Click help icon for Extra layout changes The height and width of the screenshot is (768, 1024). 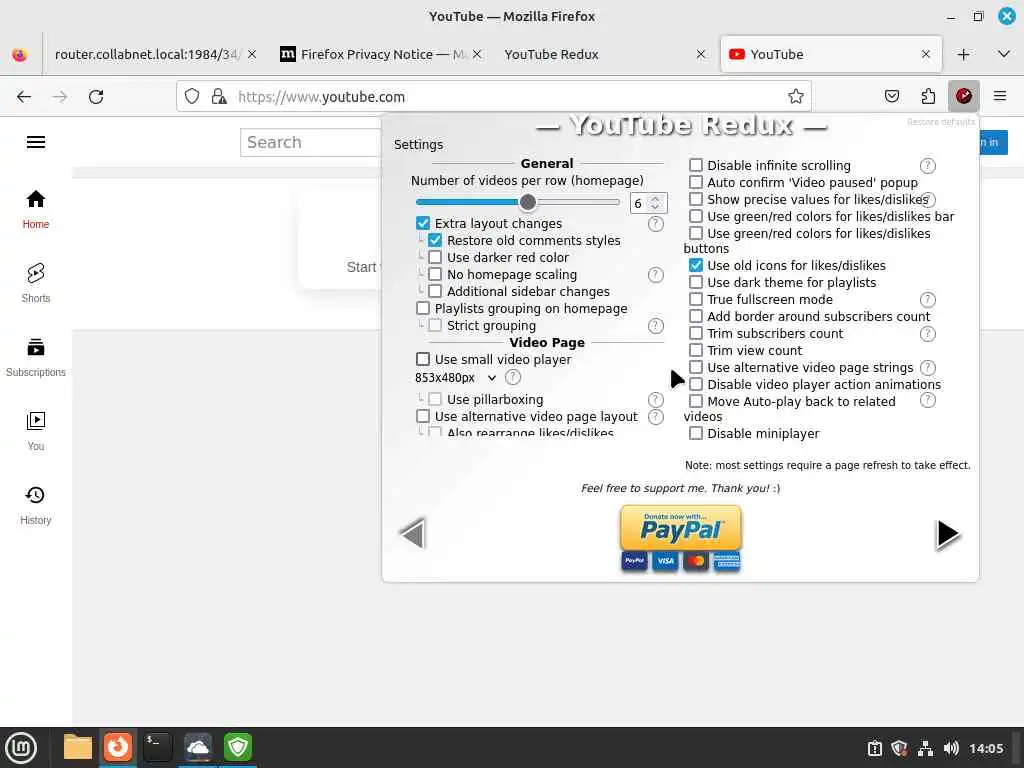point(656,224)
